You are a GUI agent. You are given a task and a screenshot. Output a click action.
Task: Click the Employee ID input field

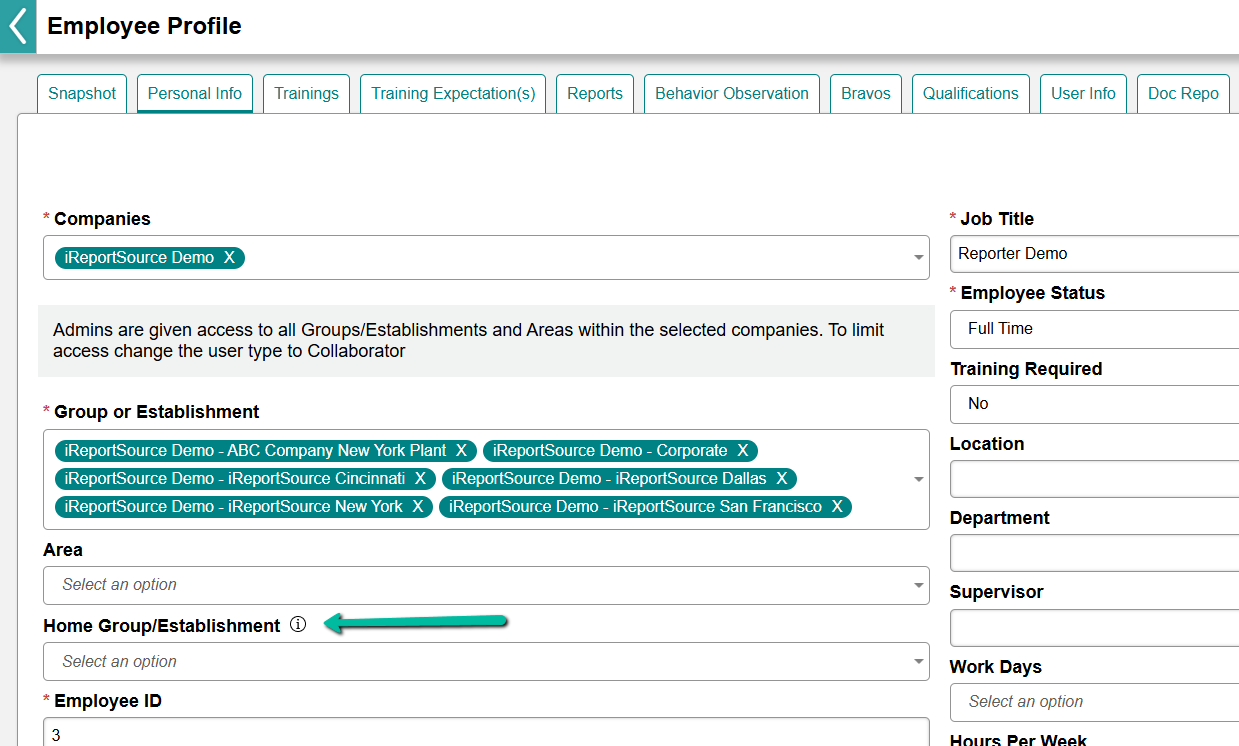pyautogui.click(x=486, y=732)
